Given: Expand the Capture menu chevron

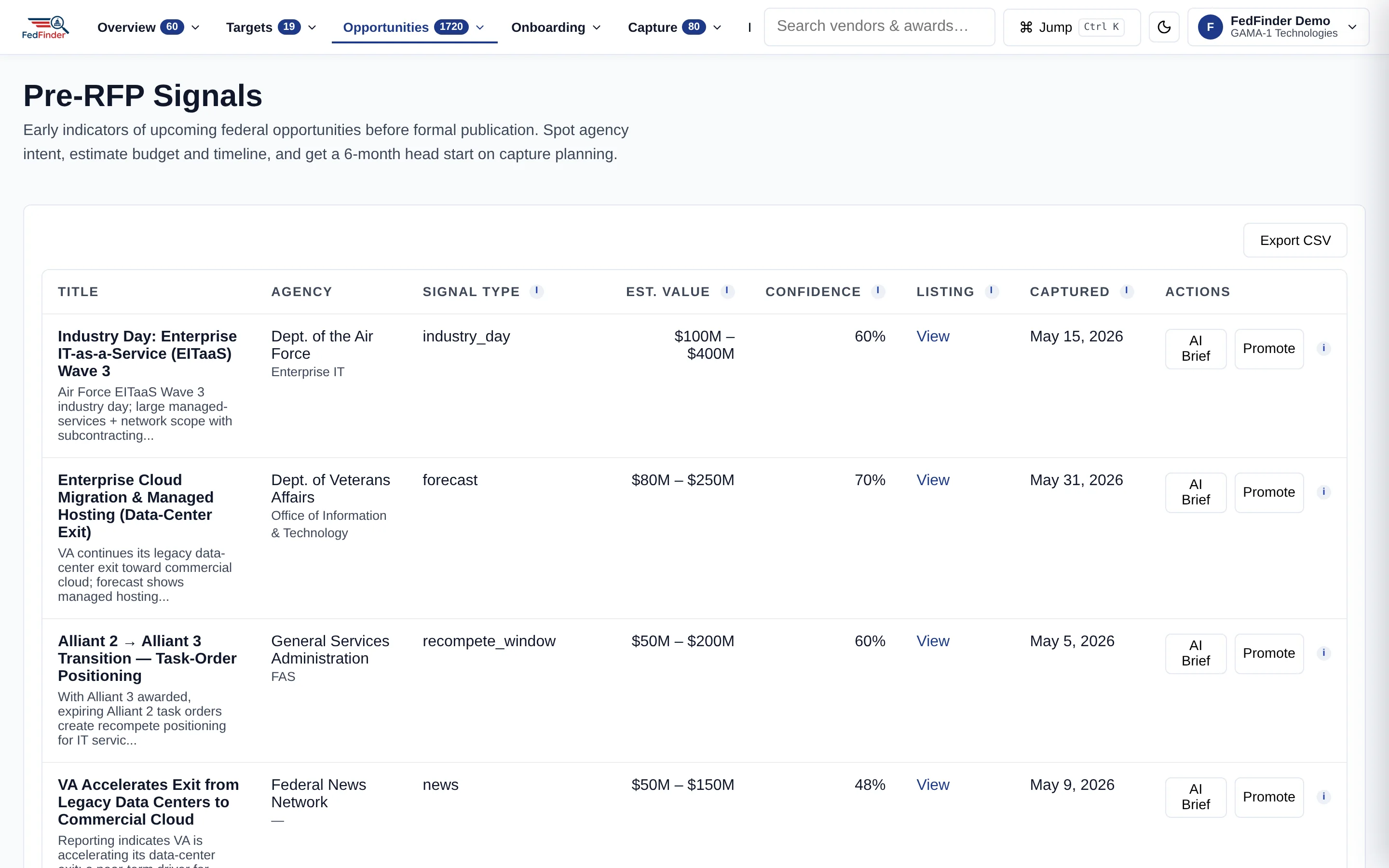Looking at the screenshot, I should (718, 27).
